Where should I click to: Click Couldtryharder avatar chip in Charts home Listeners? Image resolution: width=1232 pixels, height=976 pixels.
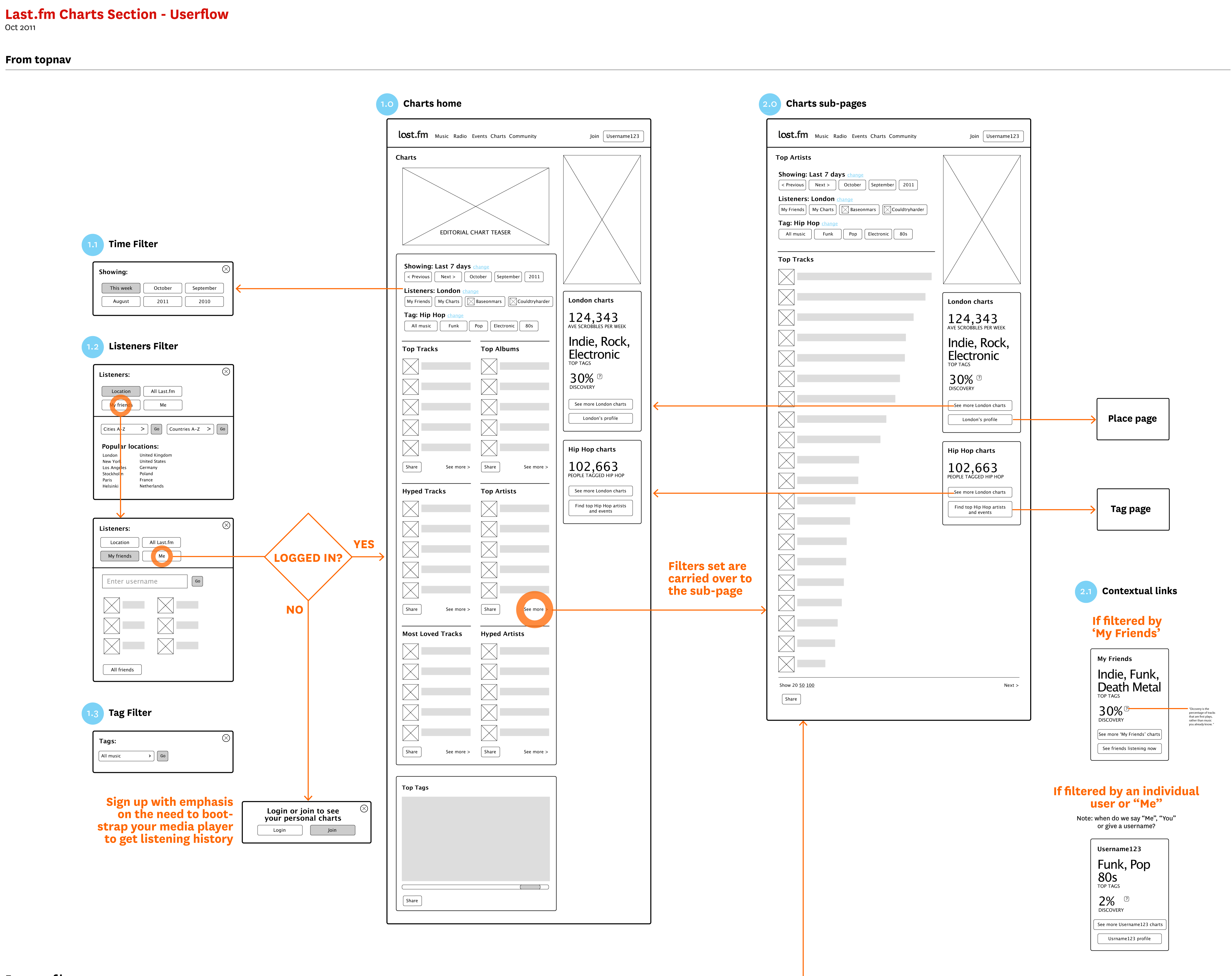[x=530, y=301]
